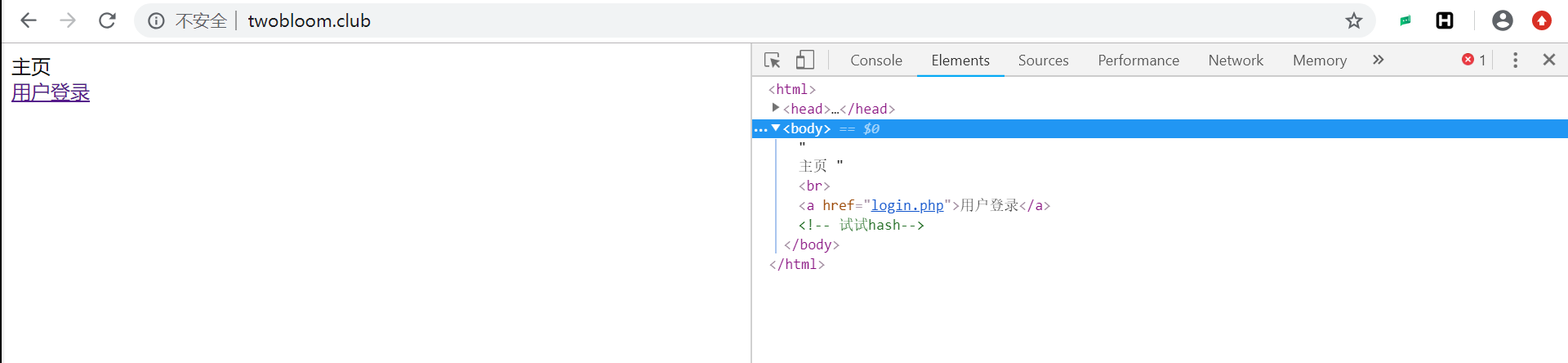Expand the head element node

(775, 108)
